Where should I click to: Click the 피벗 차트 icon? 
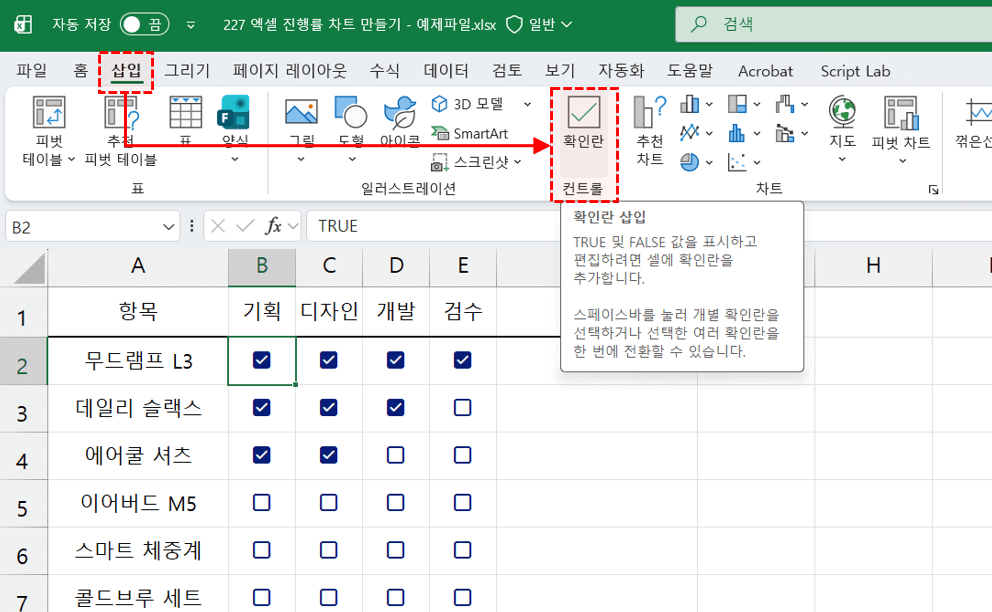[900, 113]
